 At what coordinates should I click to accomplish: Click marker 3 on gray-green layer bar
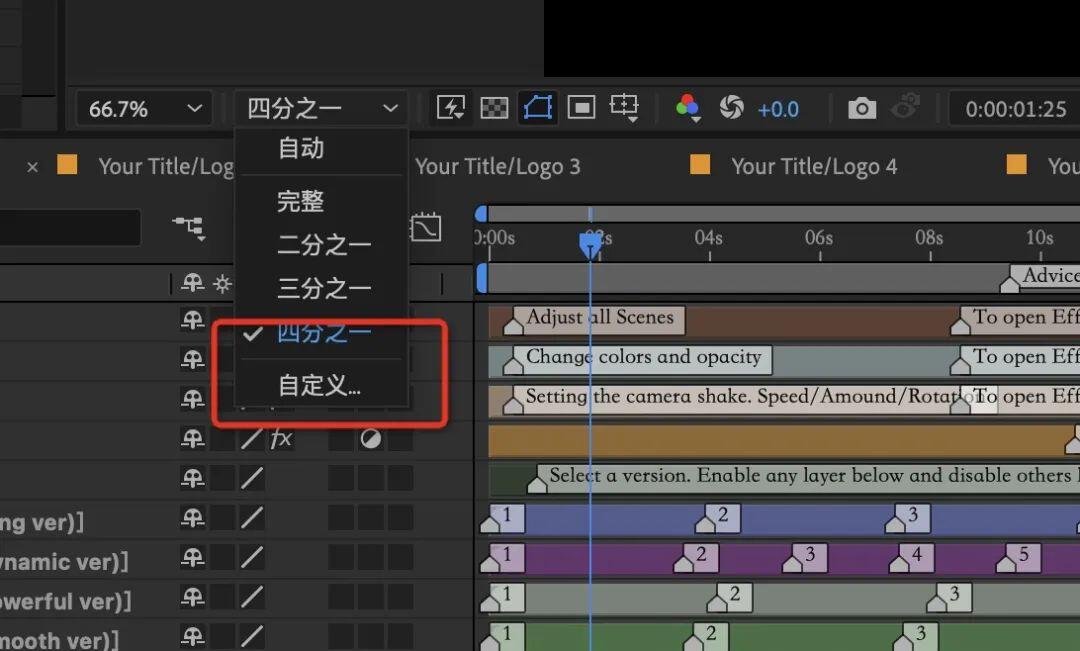click(948, 597)
